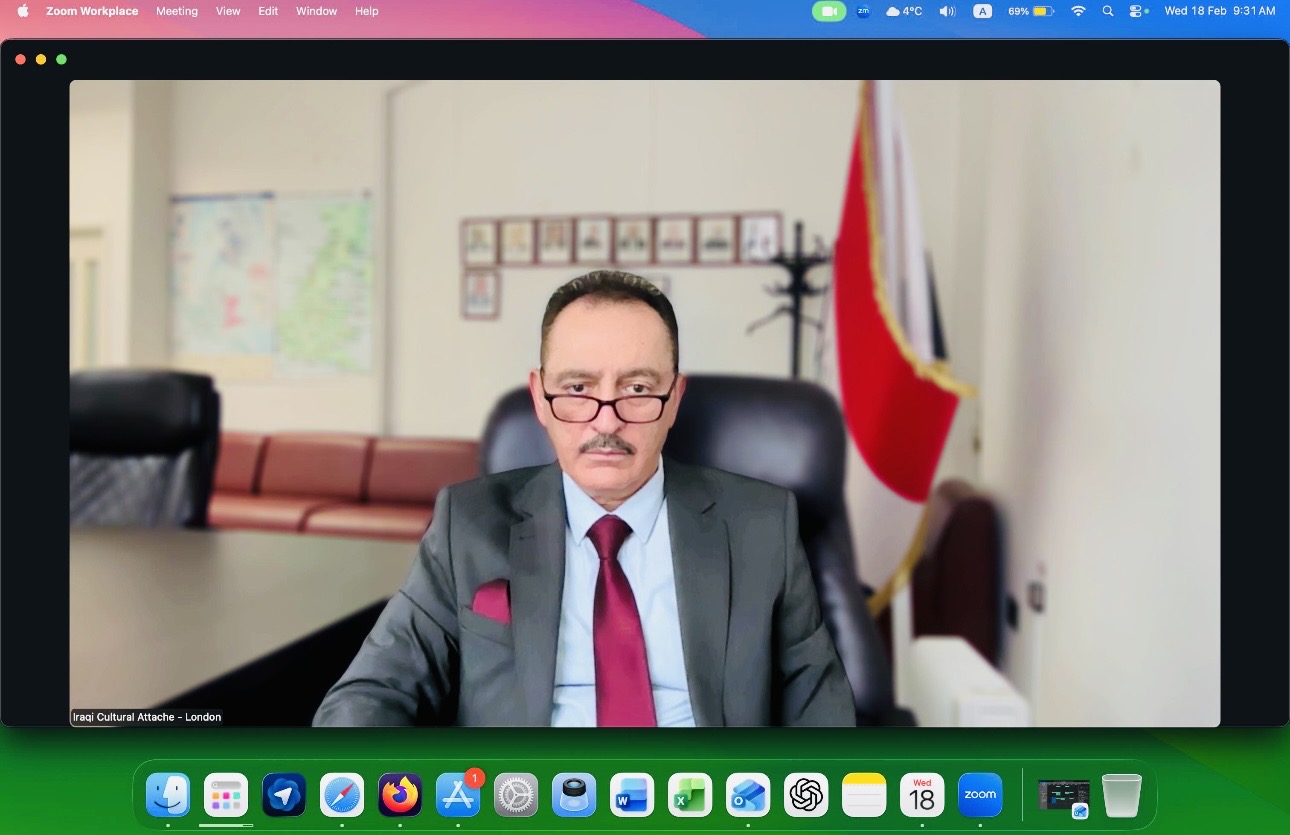Open Microsoft Outlook from the Dock
This screenshot has height=835, width=1290.
click(748, 796)
